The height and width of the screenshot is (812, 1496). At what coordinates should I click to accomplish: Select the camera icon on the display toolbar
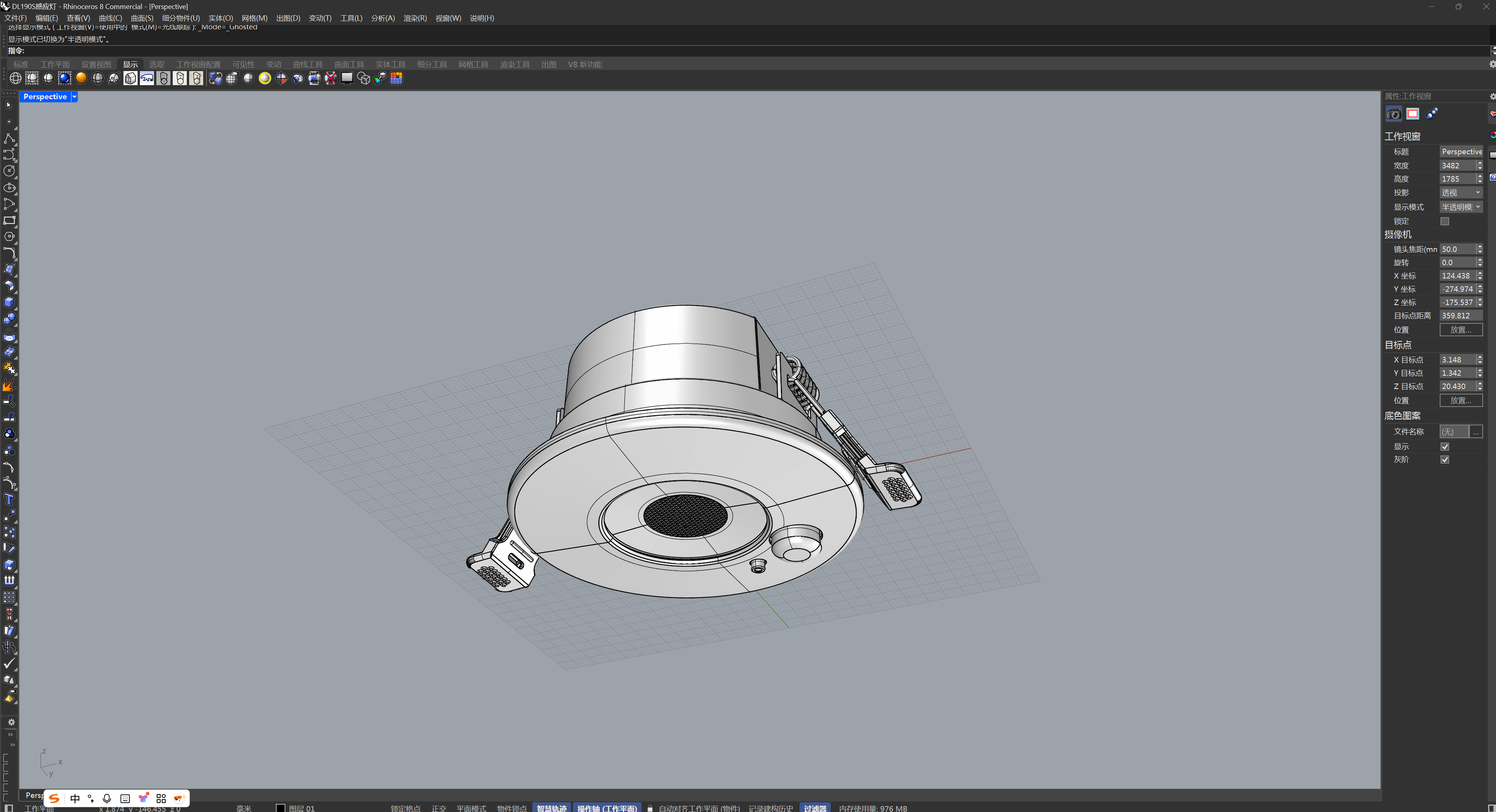297,79
